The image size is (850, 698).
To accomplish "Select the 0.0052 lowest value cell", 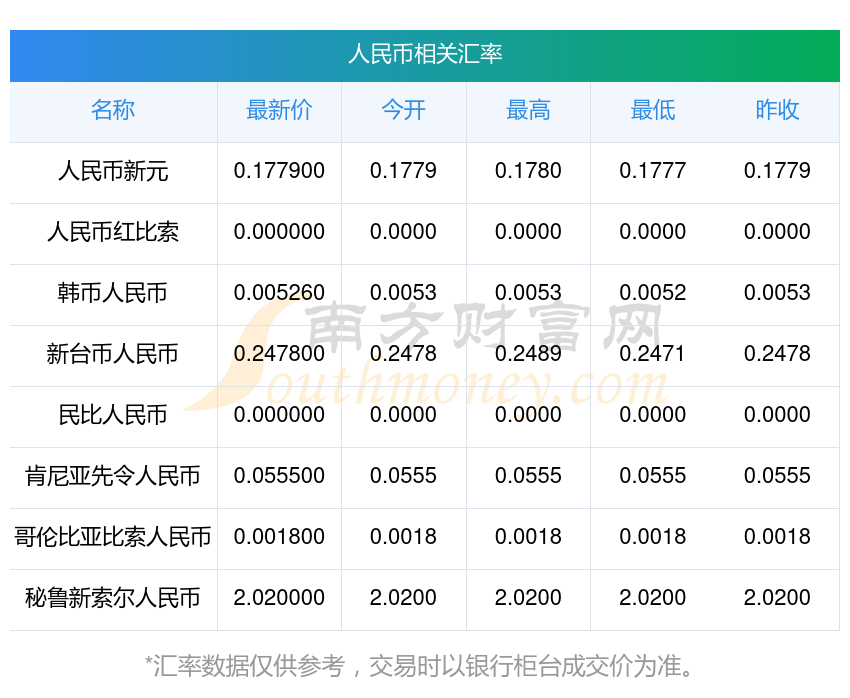I will (653, 293).
